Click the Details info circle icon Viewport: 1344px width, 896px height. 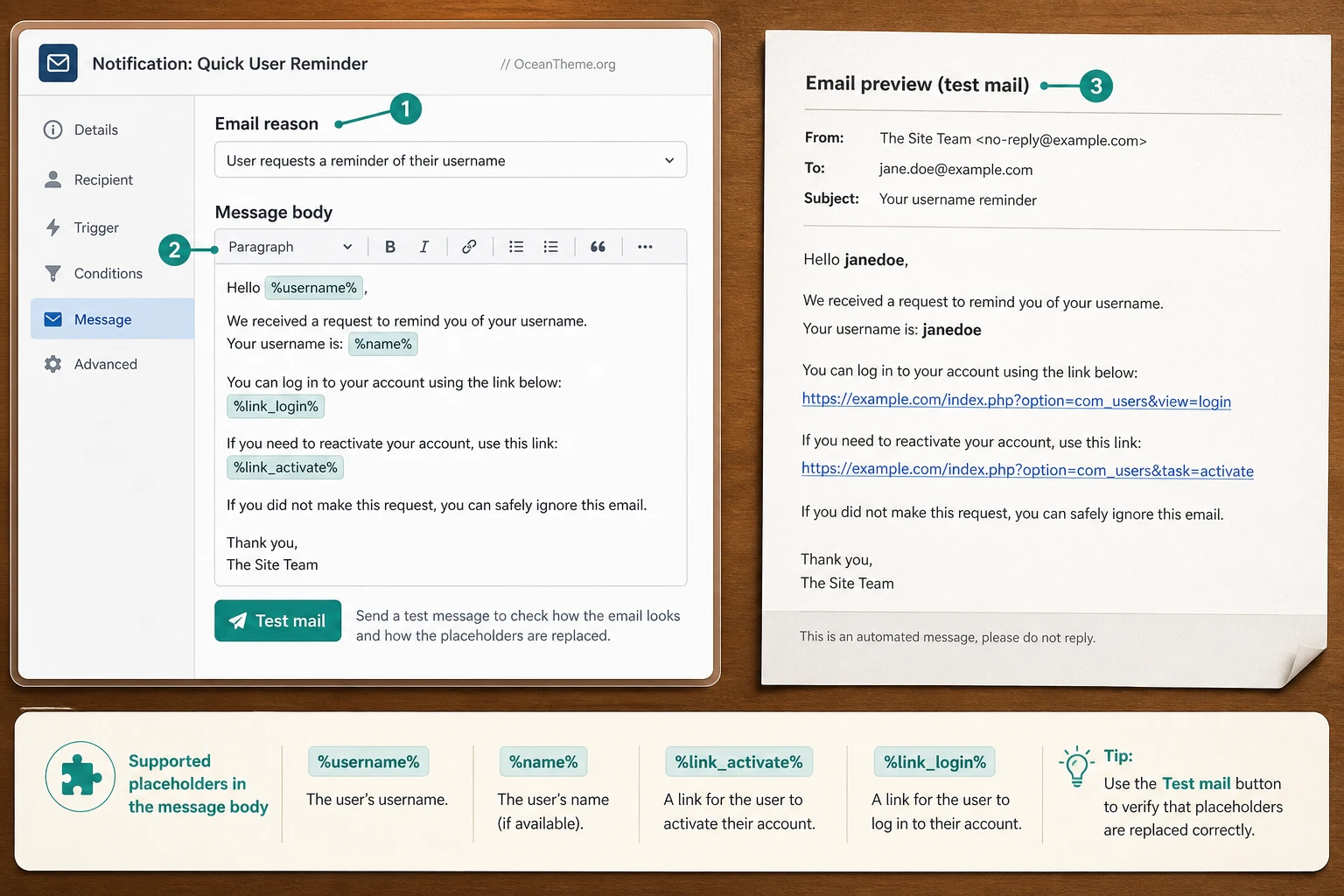tap(53, 129)
